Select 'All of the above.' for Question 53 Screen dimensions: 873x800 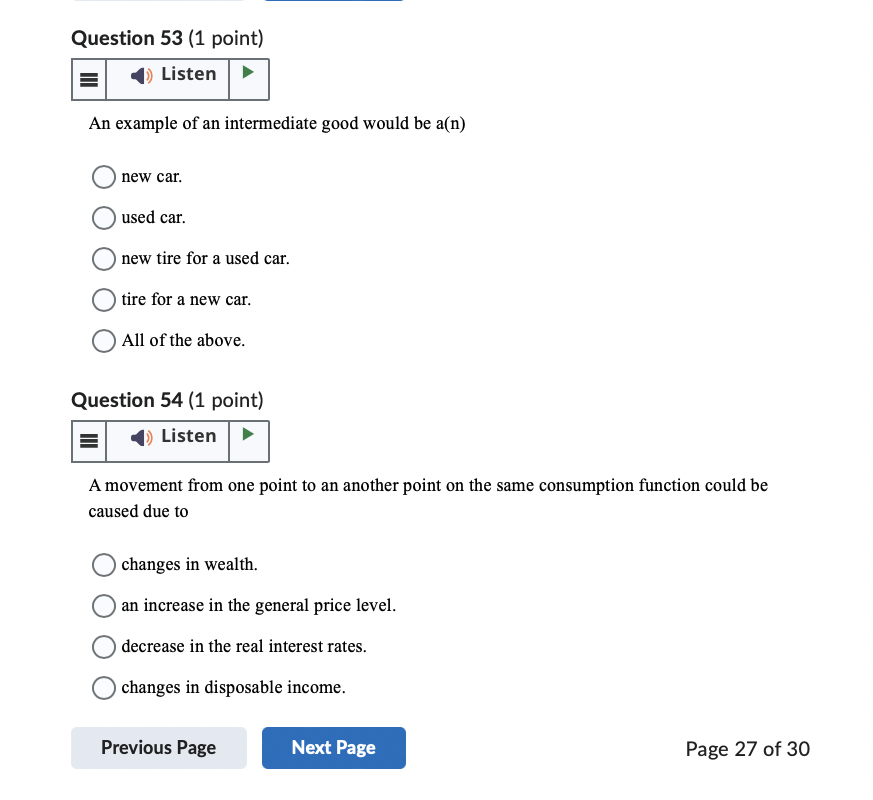(x=103, y=341)
